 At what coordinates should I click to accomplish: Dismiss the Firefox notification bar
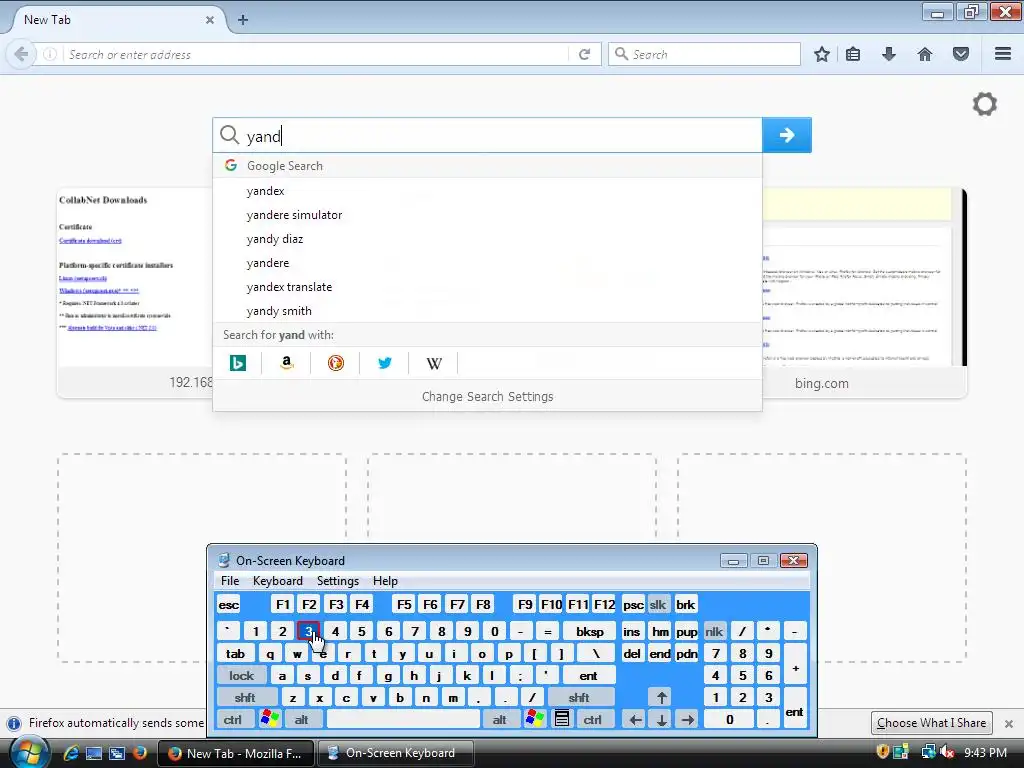point(1008,724)
